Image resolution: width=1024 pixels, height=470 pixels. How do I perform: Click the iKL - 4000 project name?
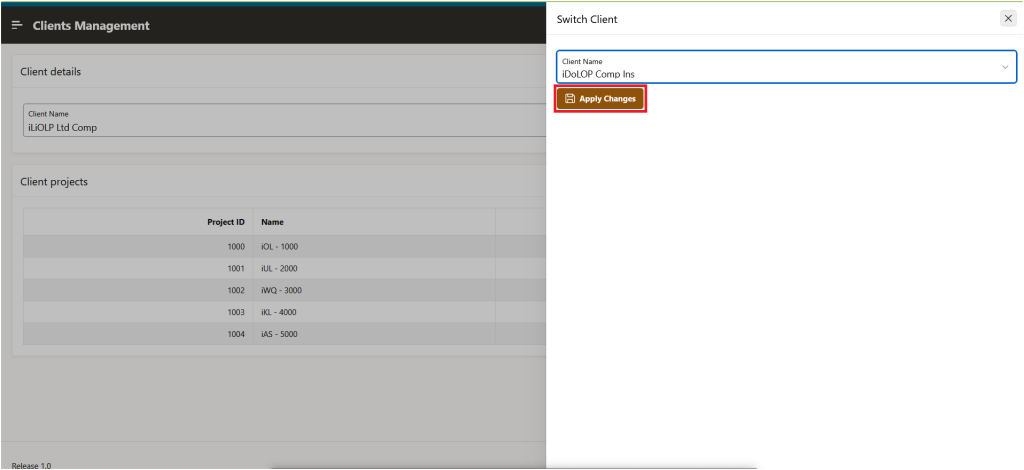279,312
